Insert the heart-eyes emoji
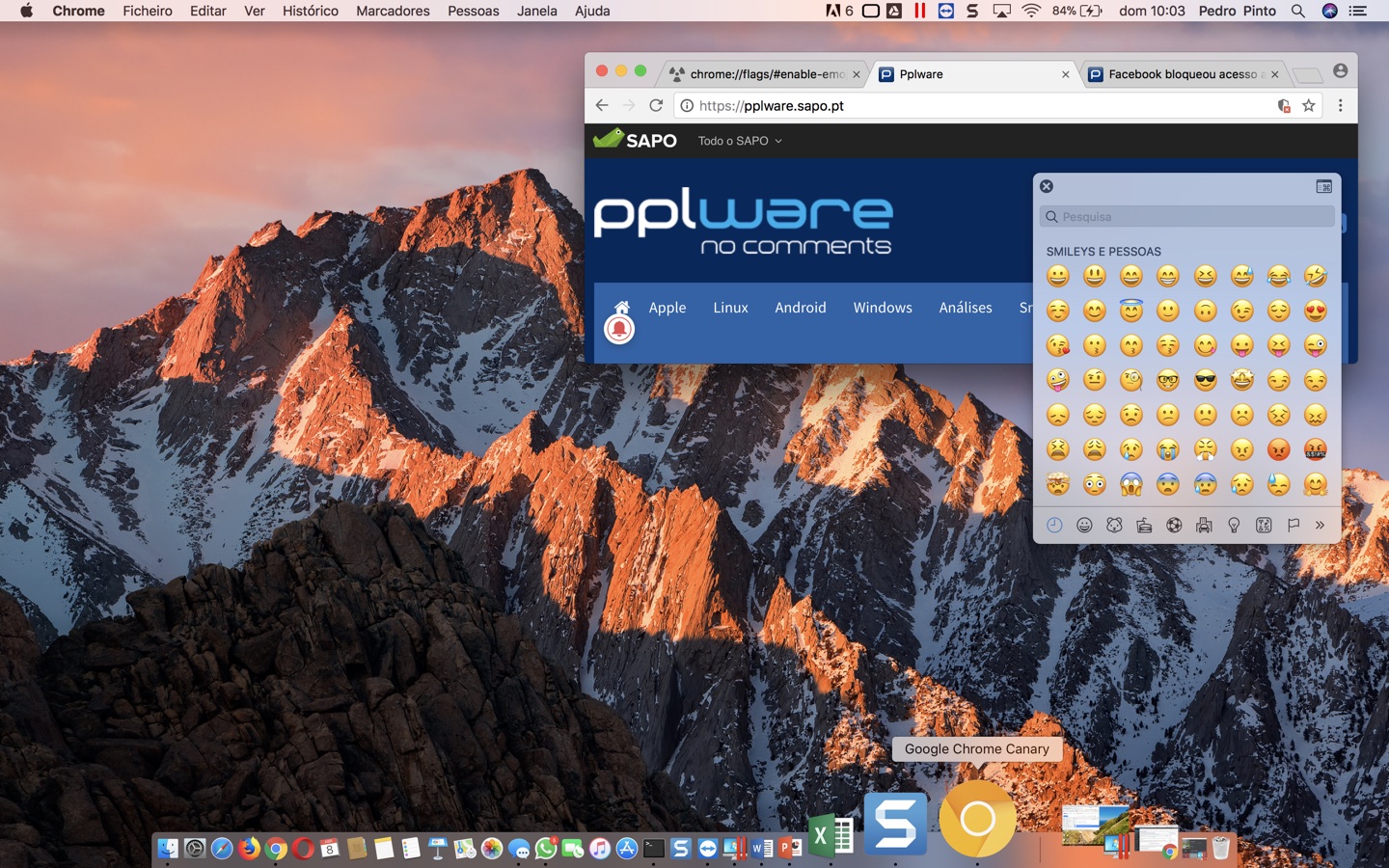 pyautogui.click(x=1315, y=311)
